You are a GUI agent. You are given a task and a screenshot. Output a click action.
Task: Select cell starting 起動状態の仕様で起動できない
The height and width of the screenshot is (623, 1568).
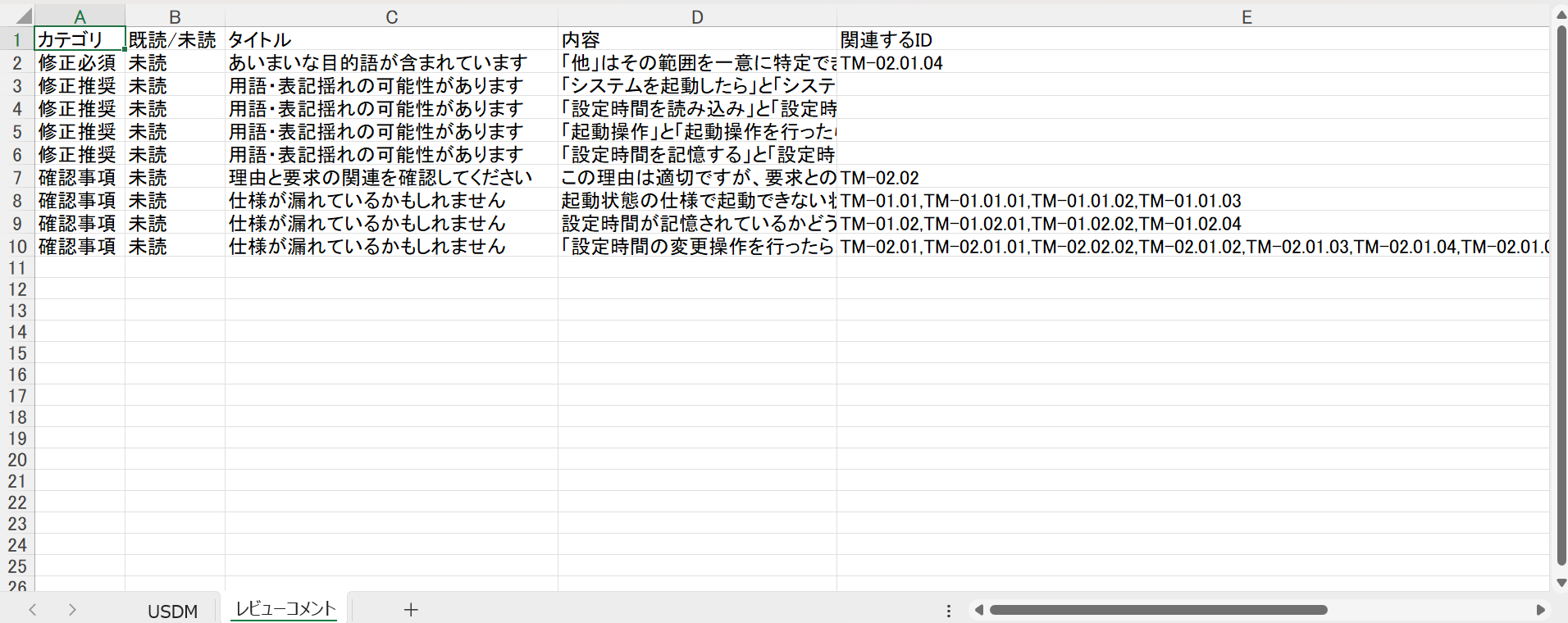[x=697, y=200]
